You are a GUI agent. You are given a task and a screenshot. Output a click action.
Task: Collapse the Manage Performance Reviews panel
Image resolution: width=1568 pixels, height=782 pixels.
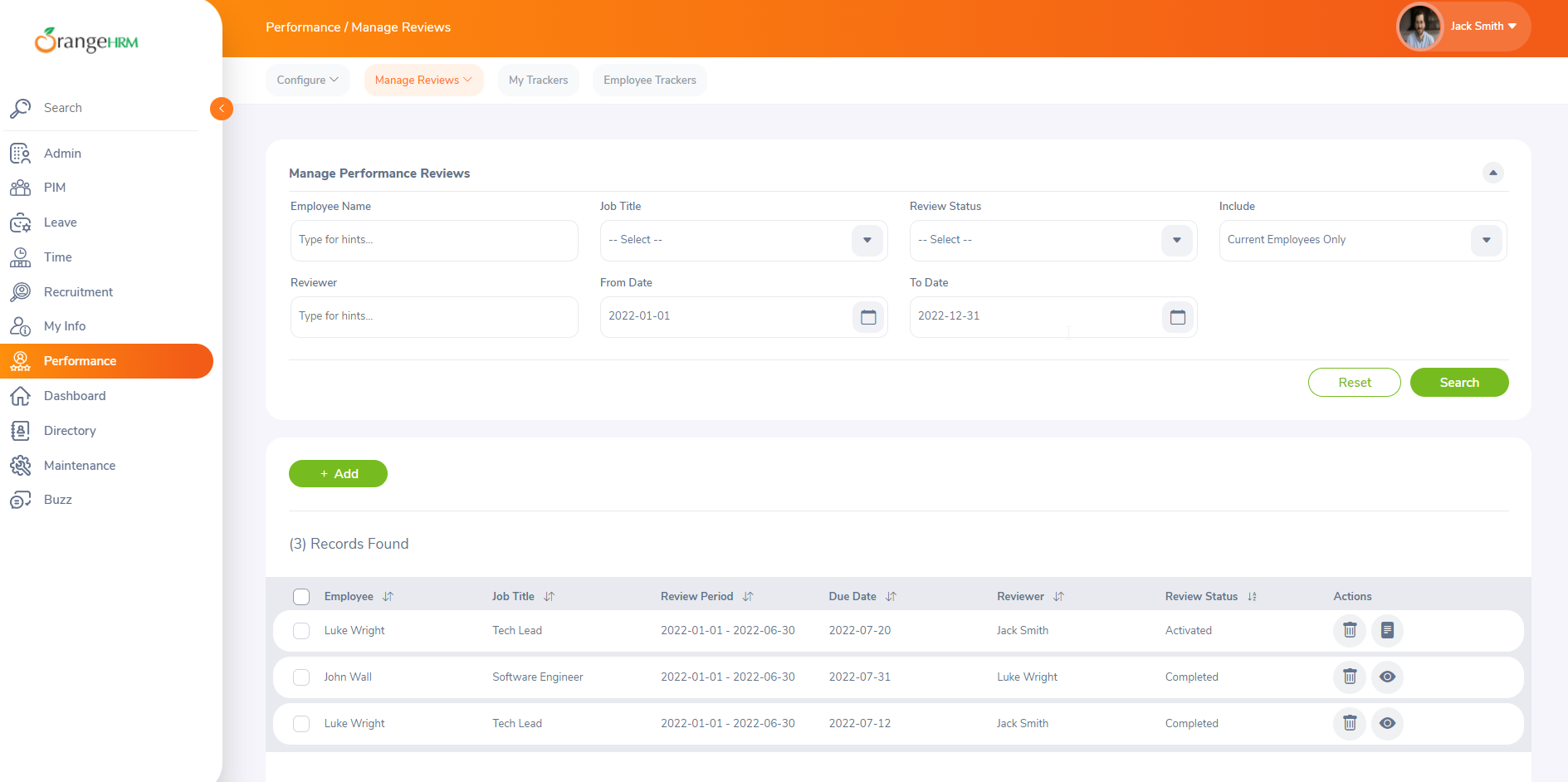pos(1493,173)
